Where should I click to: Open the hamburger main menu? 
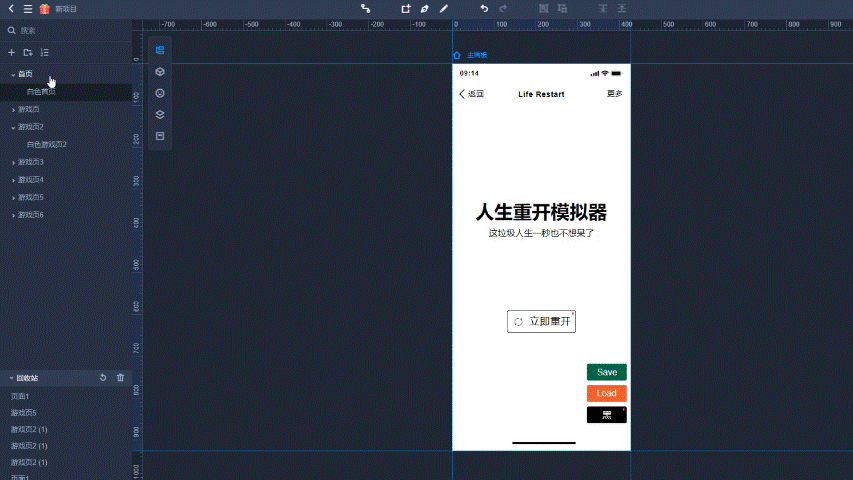click(28, 9)
